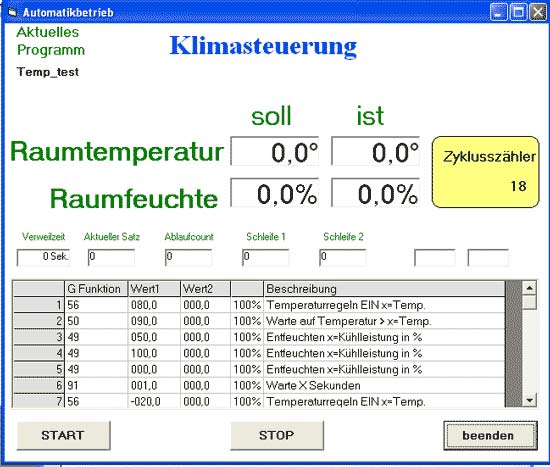Image resolution: width=550 pixels, height=467 pixels.
Task: Click the Raumfeuchte ist field
Action: pos(375,193)
